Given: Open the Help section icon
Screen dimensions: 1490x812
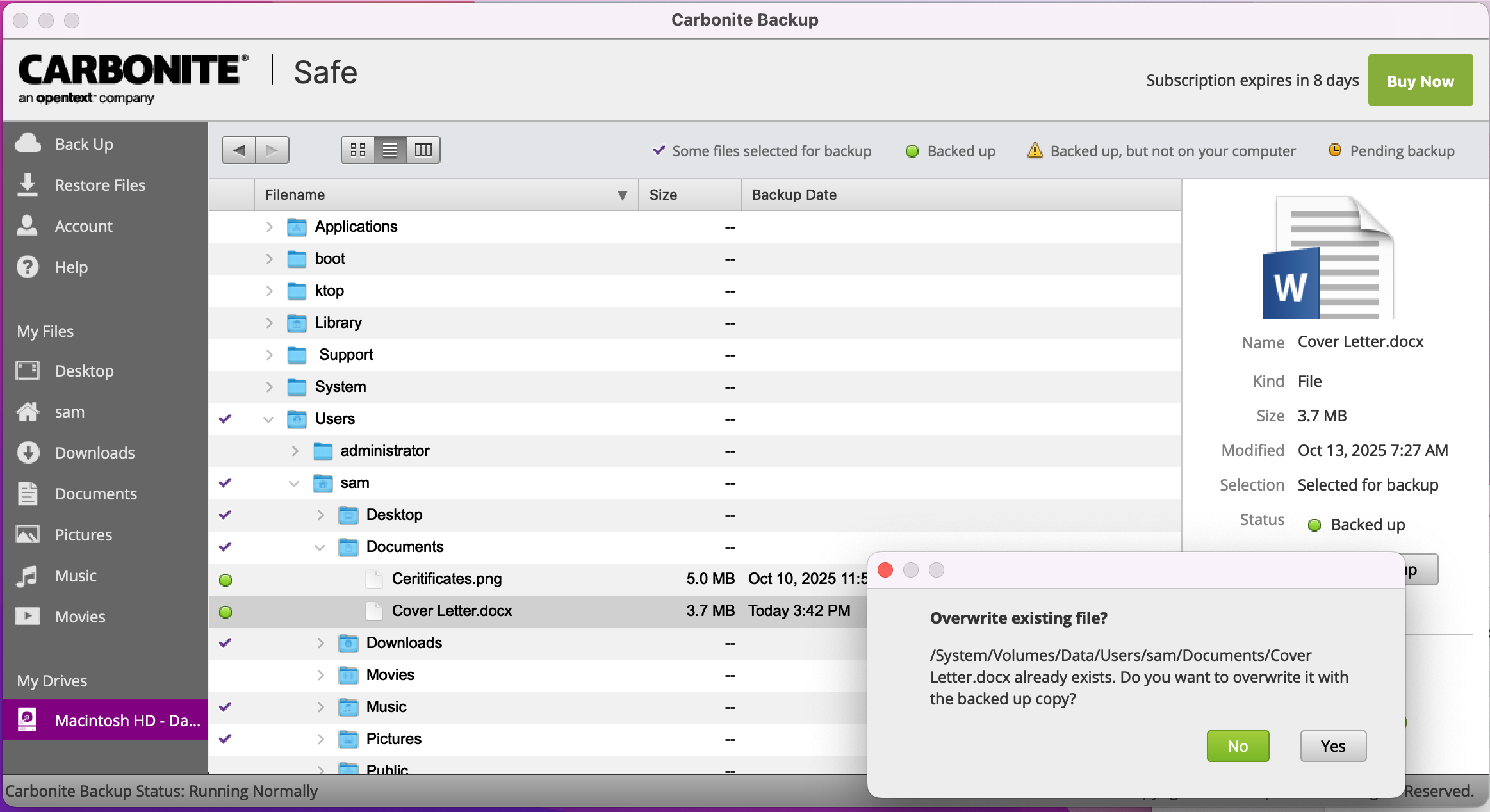Looking at the screenshot, I should coord(28,267).
